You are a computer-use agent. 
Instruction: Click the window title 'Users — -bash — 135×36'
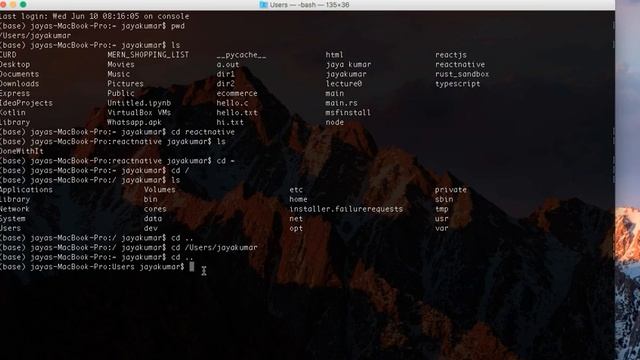pyautogui.click(x=310, y=5)
